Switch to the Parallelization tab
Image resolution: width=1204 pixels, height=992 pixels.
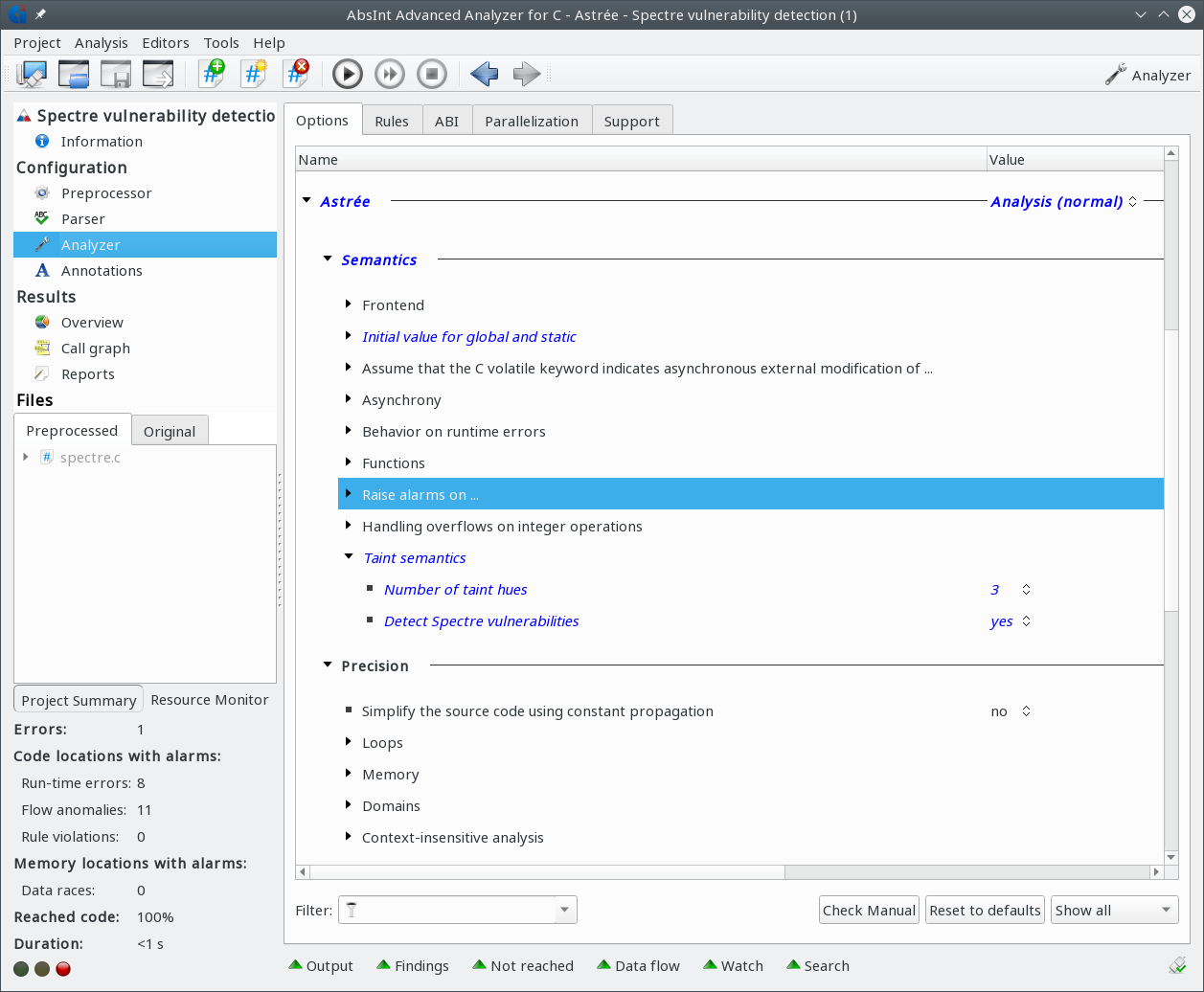pos(532,122)
